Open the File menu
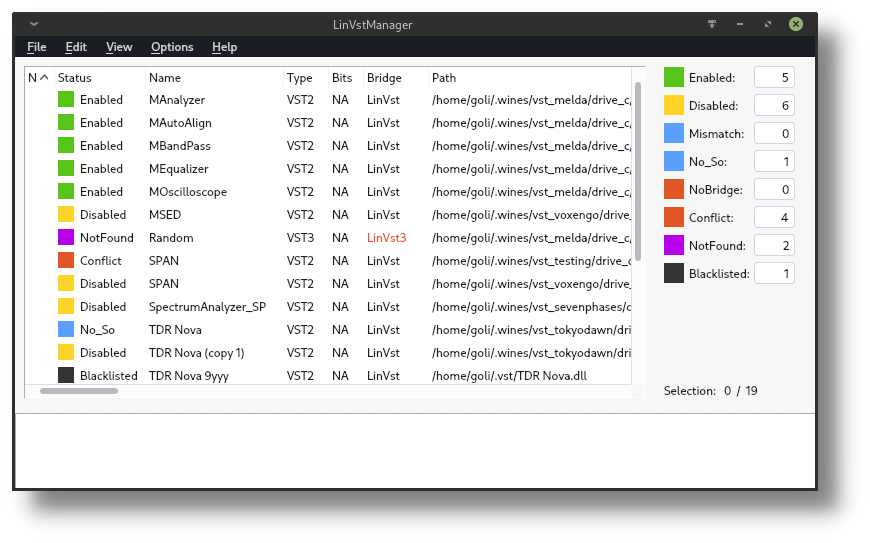The image size is (870, 543). (x=37, y=47)
